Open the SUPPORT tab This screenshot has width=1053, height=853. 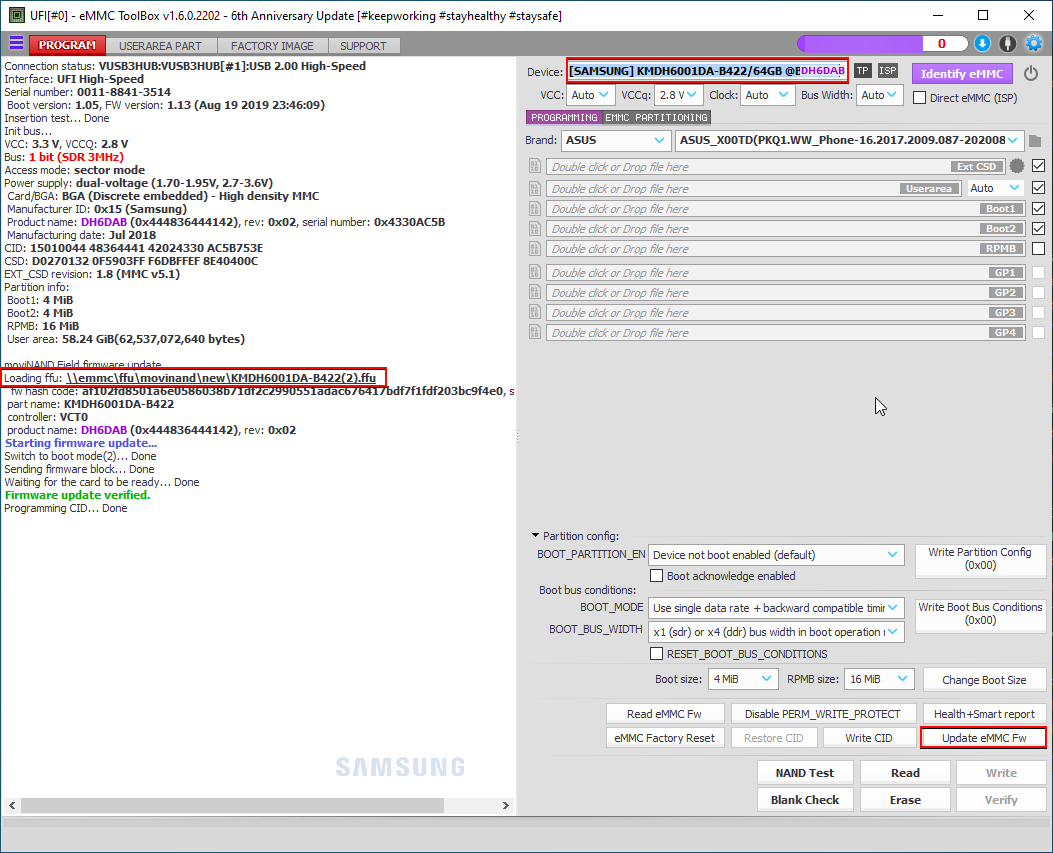363,46
